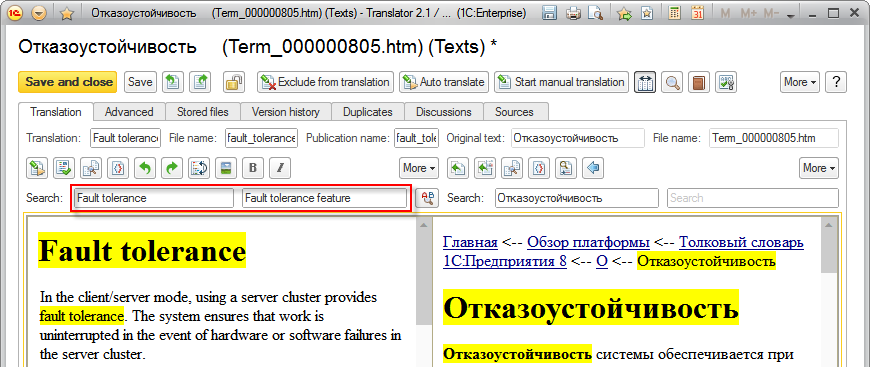Open the Stored files tab
The height and width of the screenshot is (367, 870).
pos(203,112)
